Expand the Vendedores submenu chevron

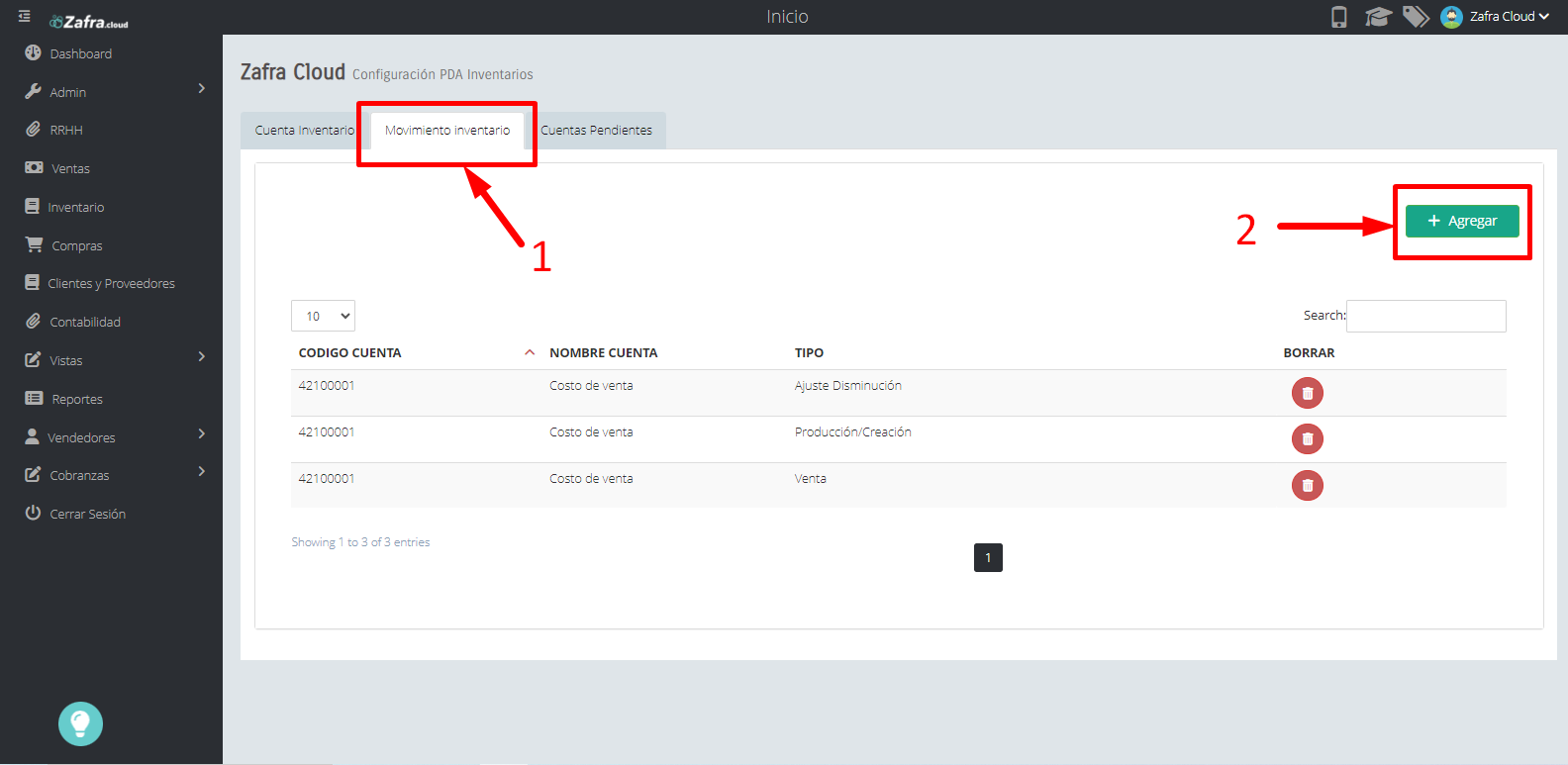coord(202,433)
